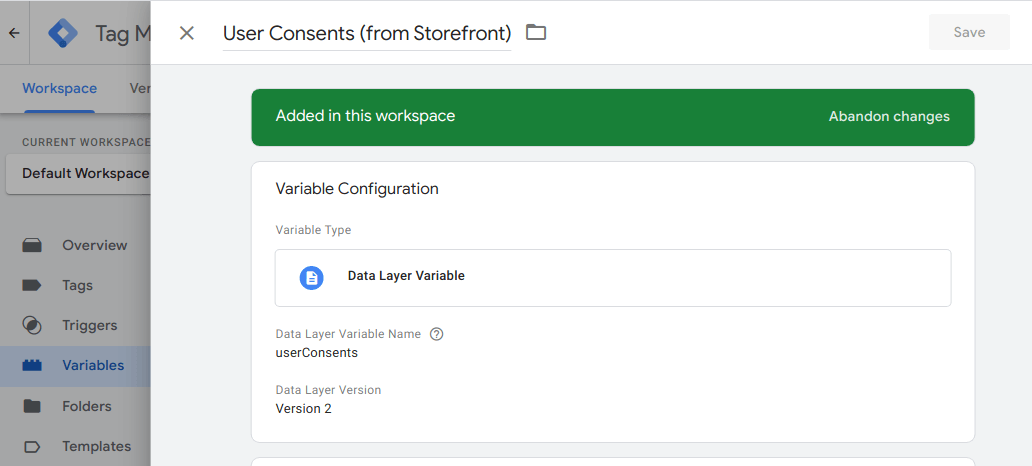The height and width of the screenshot is (466, 1032).
Task: Open the Data Layer Variable type selector
Action: (x=613, y=278)
